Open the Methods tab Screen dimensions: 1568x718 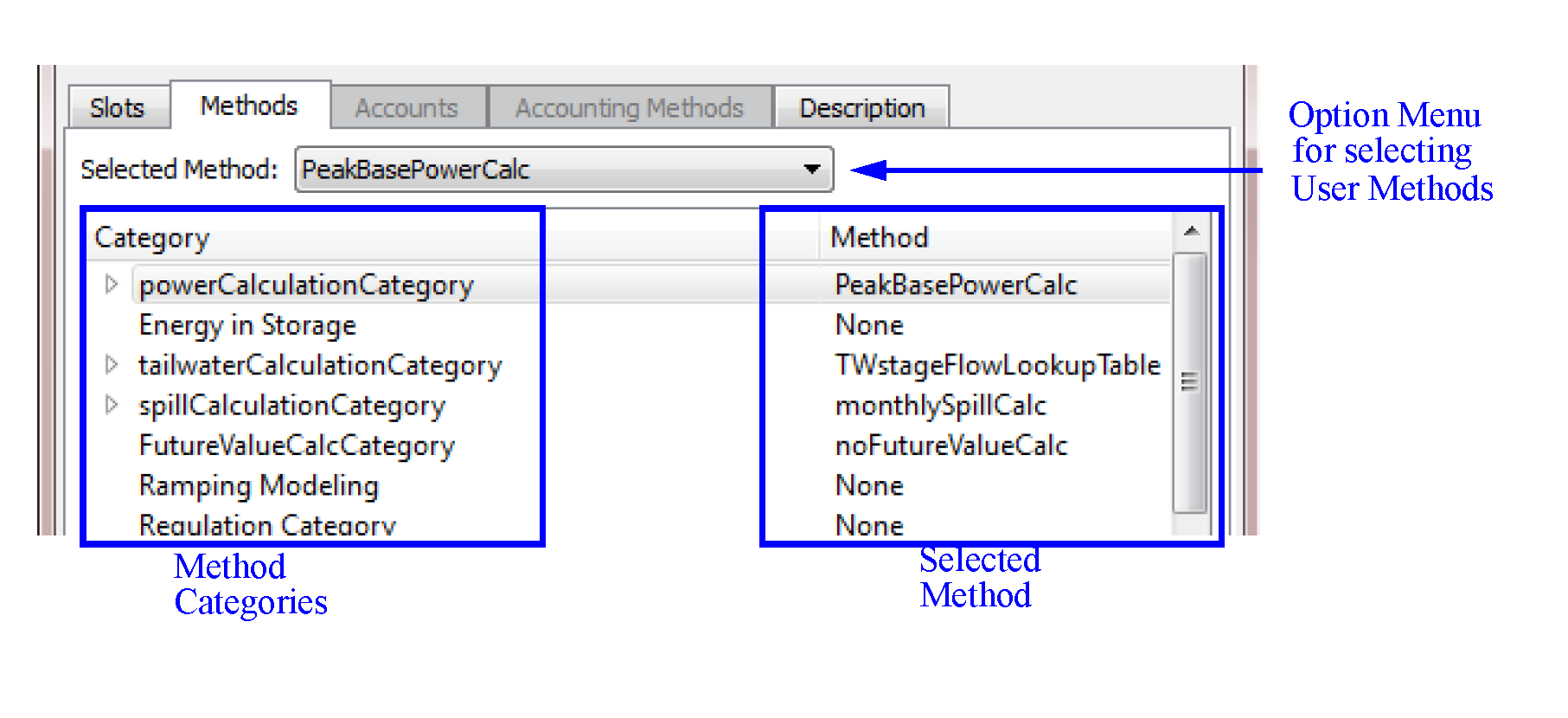tap(249, 106)
